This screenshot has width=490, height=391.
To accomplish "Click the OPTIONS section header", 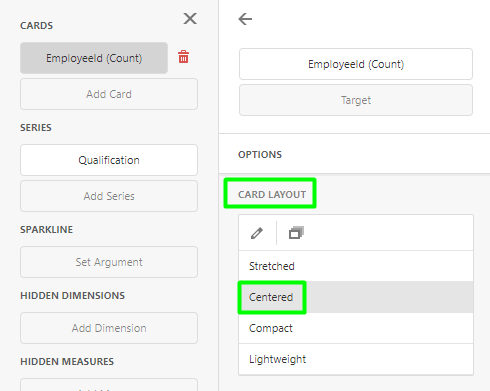I will [260, 155].
